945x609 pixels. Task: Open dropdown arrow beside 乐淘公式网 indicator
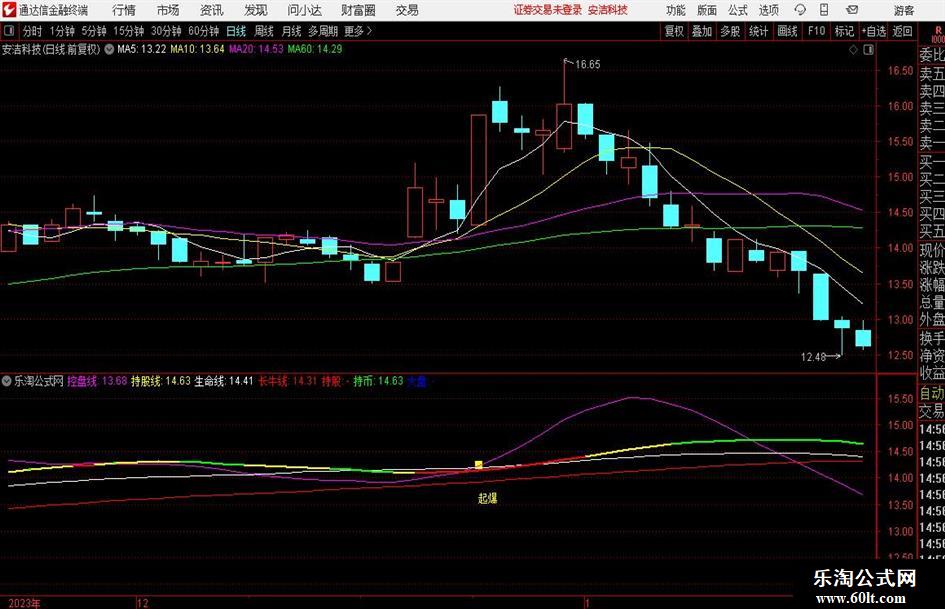pyautogui.click(x=7, y=381)
